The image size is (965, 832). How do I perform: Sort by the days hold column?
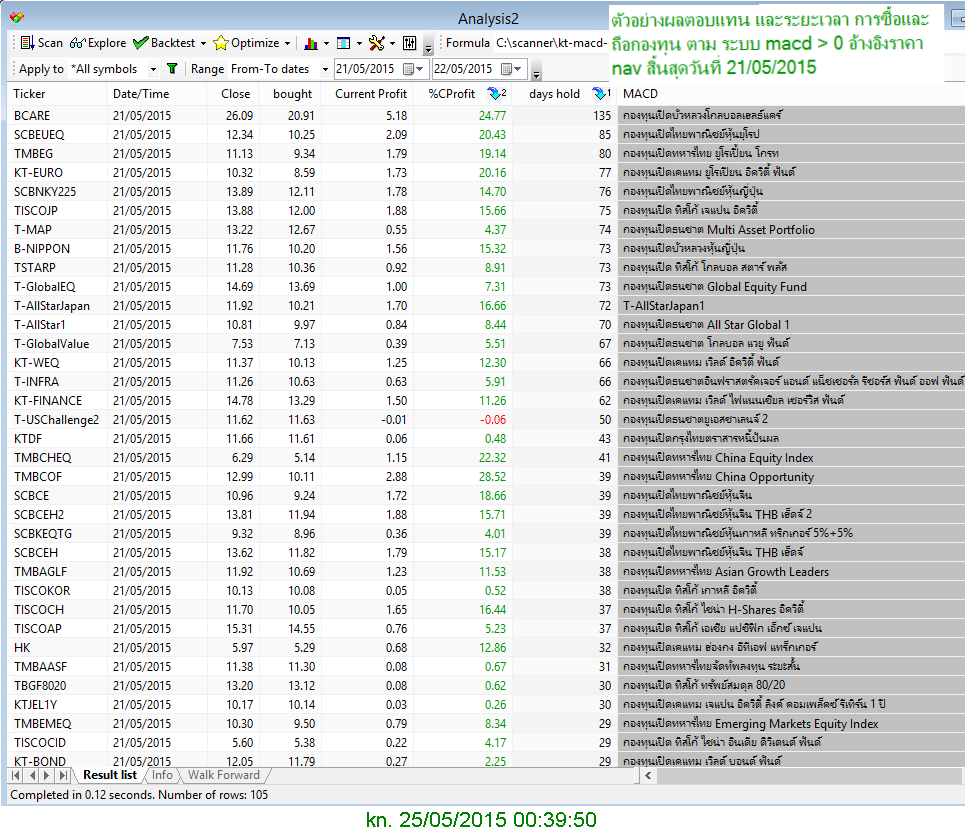pyautogui.click(x=563, y=94)
